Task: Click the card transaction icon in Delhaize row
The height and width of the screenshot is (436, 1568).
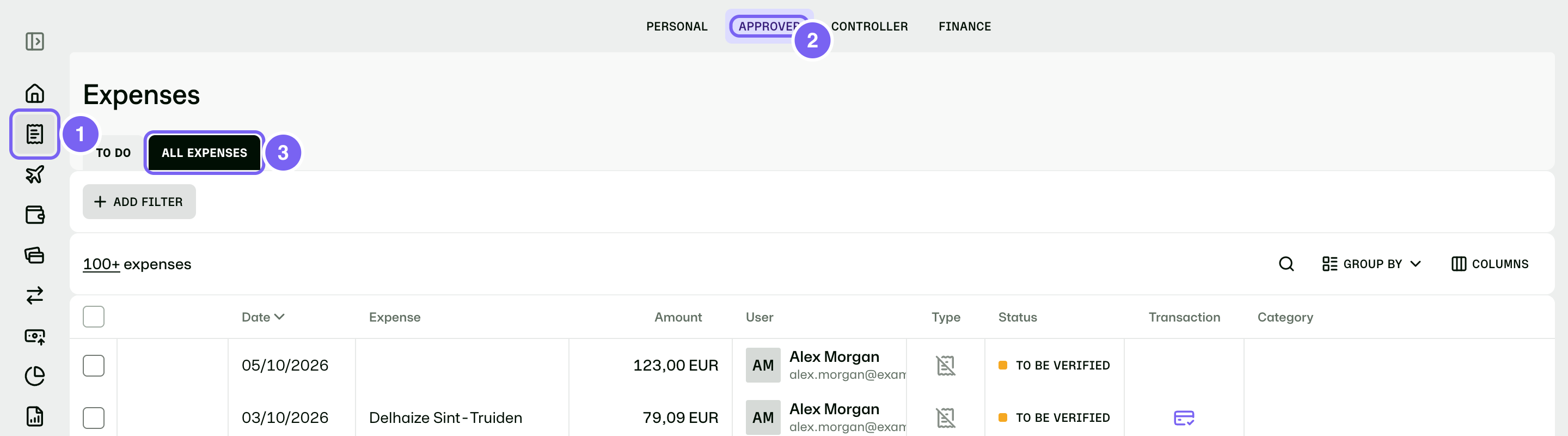Action: coord(1183,417)
